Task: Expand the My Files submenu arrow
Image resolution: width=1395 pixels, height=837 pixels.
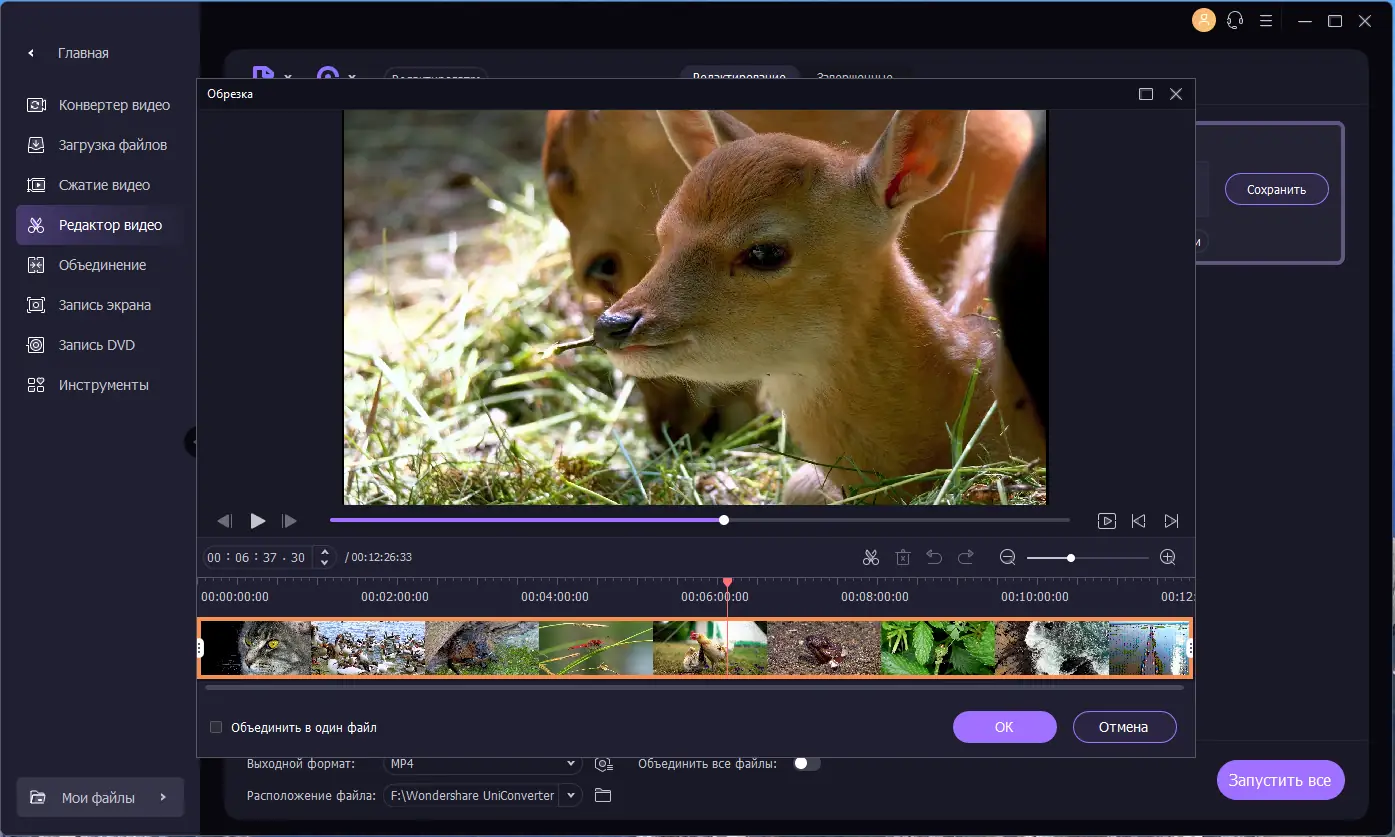Action: pyautogui.click(x=162, y=798)
